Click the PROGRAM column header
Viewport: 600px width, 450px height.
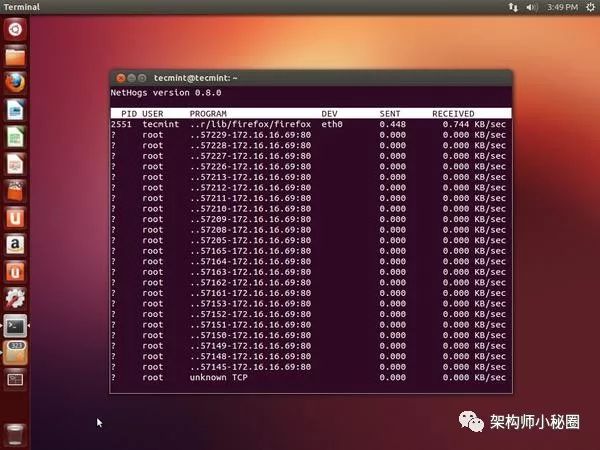click(x=208, y=114)
